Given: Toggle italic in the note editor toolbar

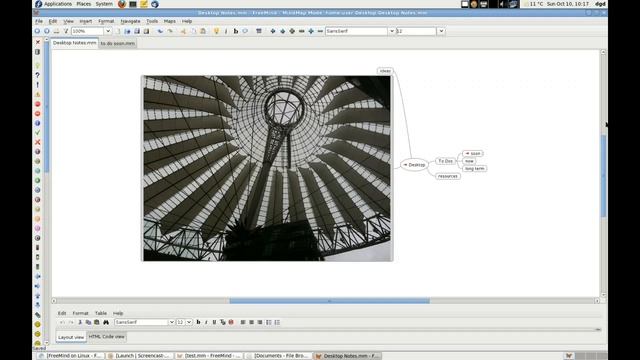Looking at the screenshot, I should (x=206, y=322).
